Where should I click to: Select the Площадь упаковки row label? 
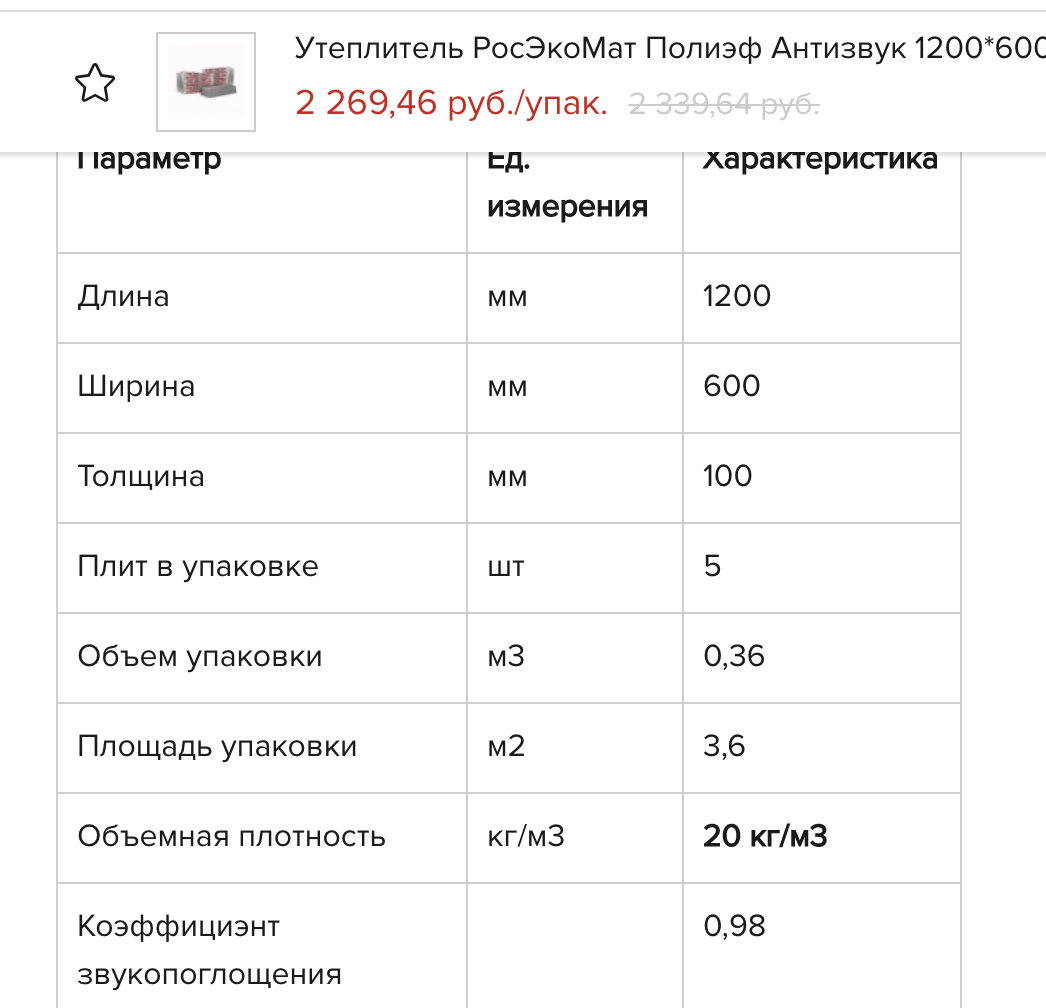click(217, 747)
